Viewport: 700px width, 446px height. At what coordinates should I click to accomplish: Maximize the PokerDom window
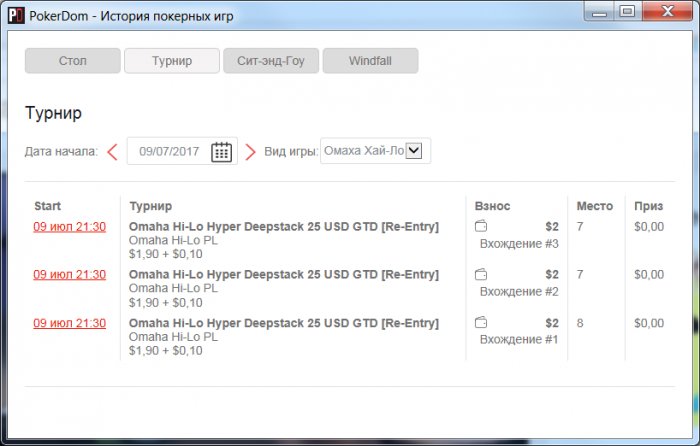coord(627,11)
